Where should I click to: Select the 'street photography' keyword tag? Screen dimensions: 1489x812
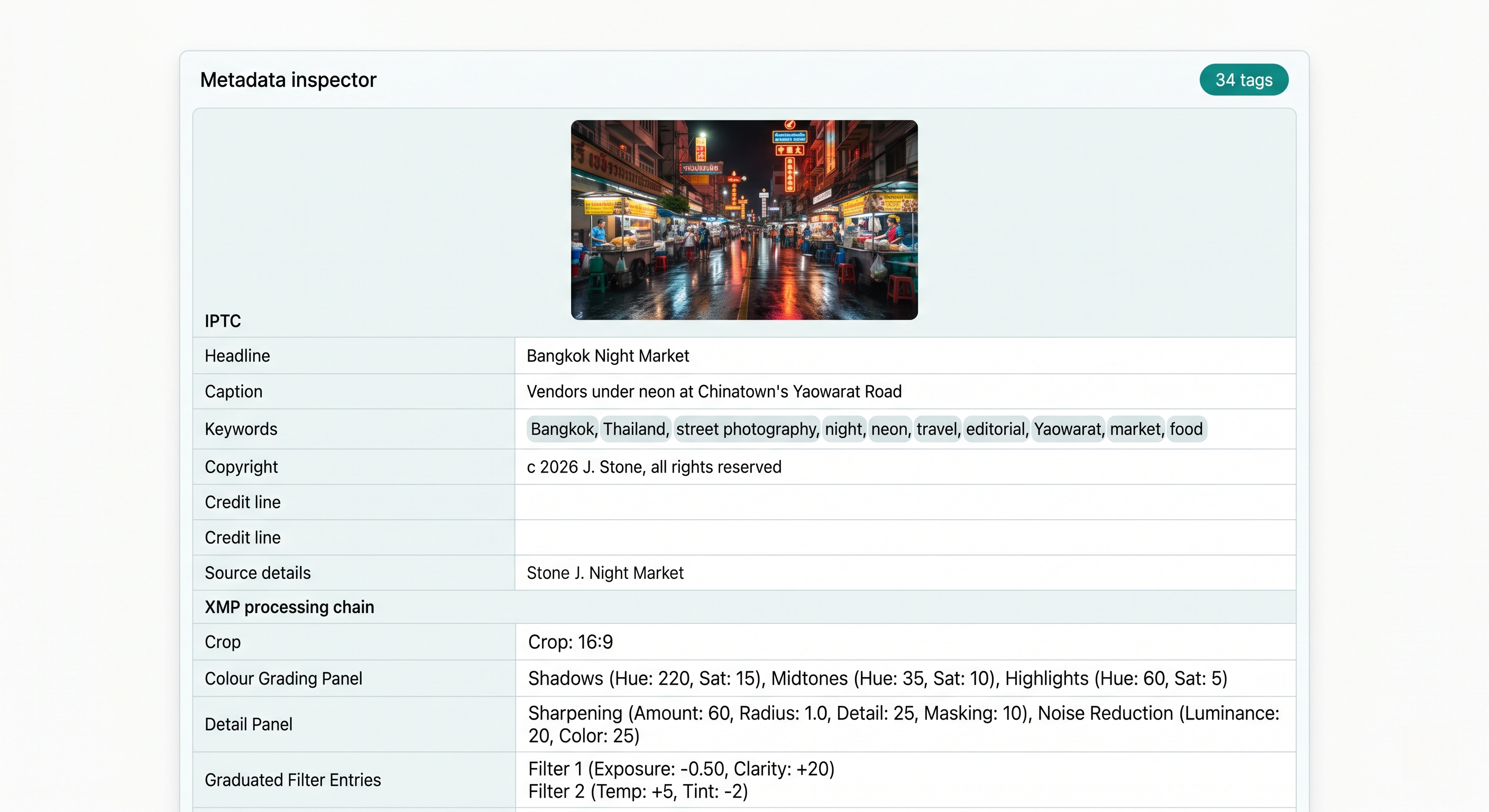[x=747, y=429]
